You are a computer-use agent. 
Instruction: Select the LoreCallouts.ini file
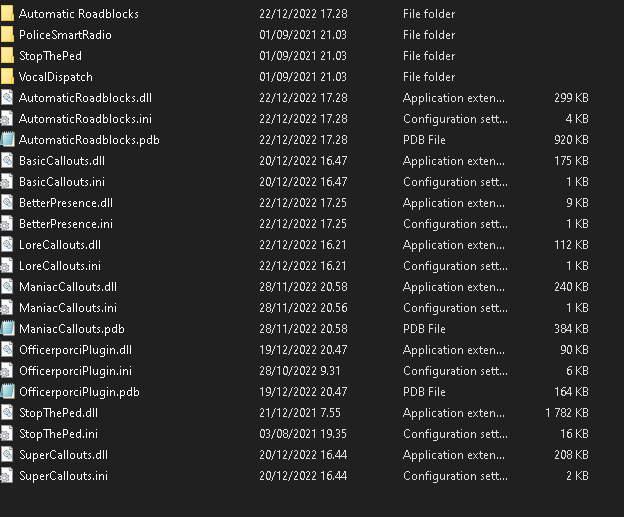tap(59, 266)
